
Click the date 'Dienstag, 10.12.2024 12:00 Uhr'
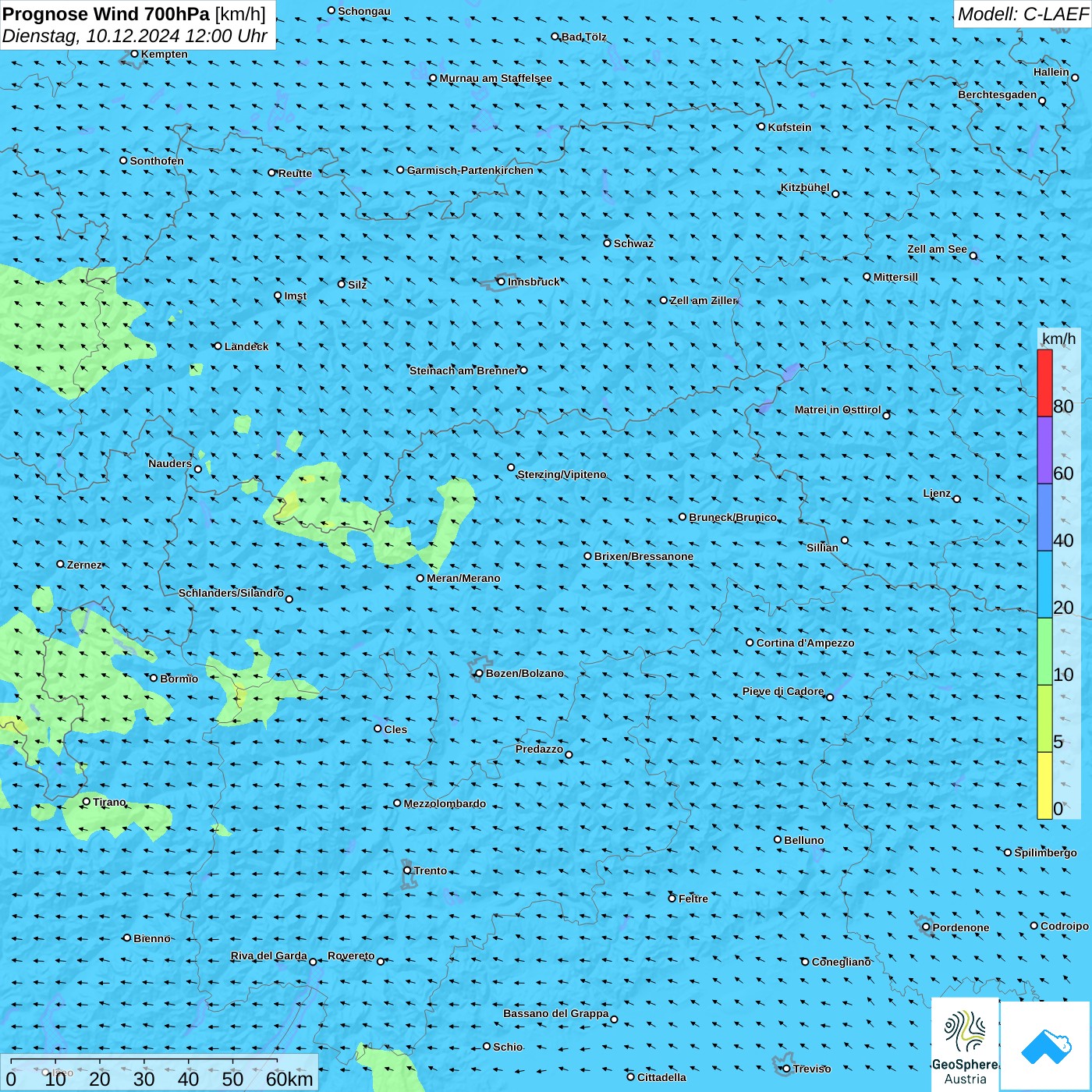click(x=135, y=36)
